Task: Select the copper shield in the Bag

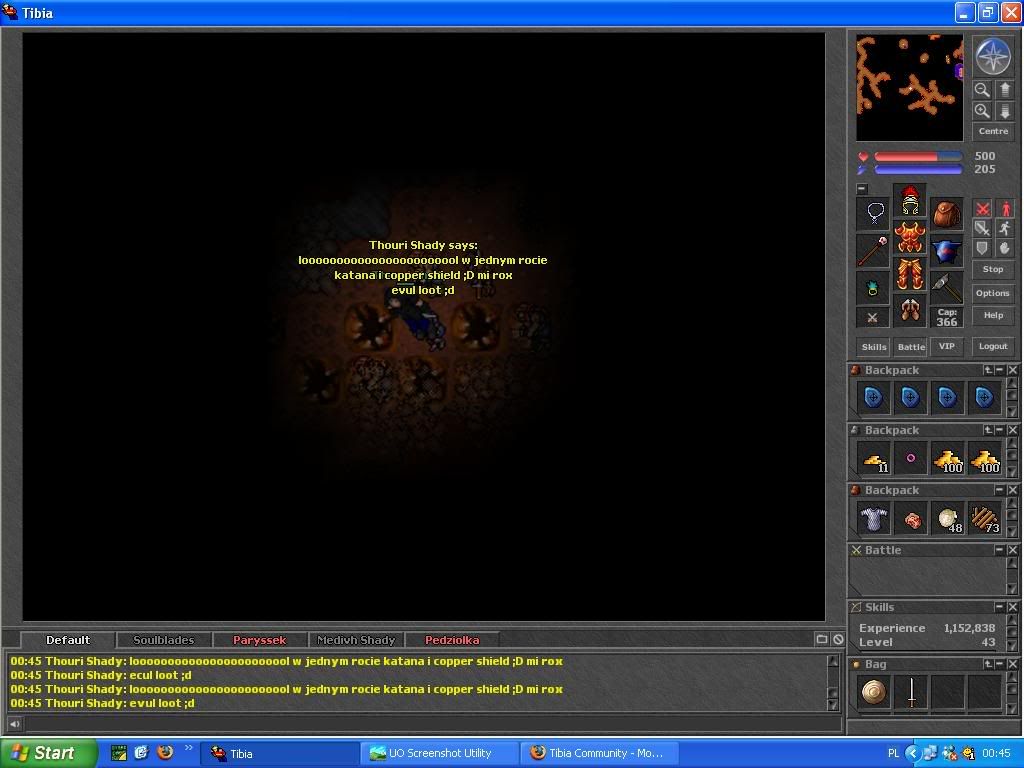Action: click(874, 692)
